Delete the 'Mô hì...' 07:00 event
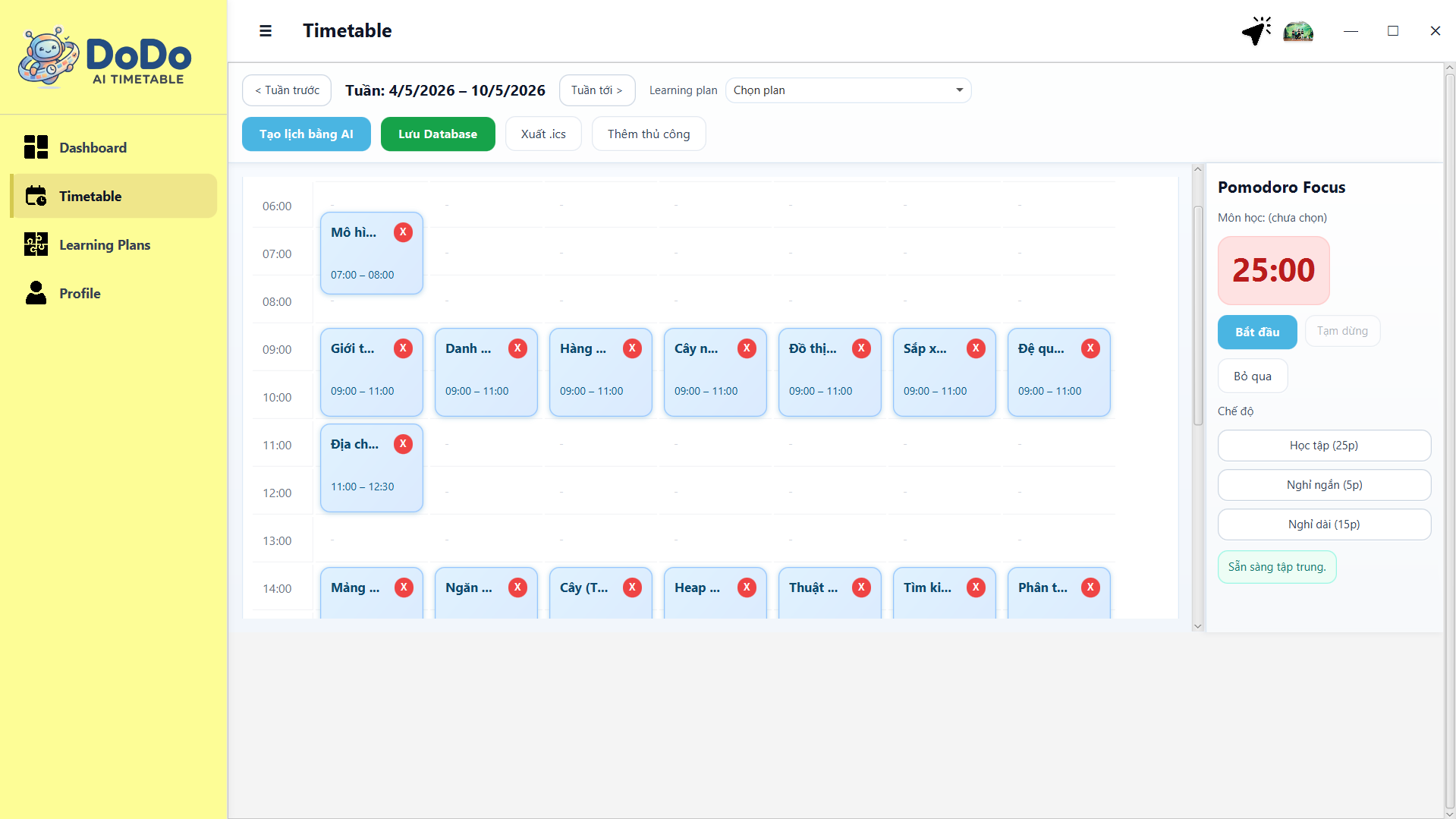The width and height of the screenshot is (1456, 819). click(403, 232)
